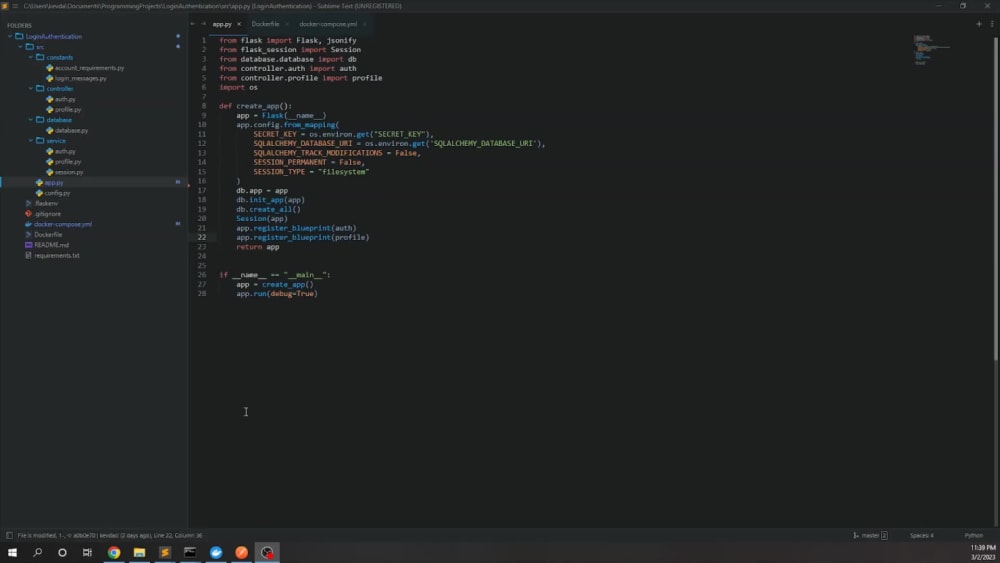Open Docker Desktop from taskbar
1000x563 pixels.
click(x=216, y=552)
